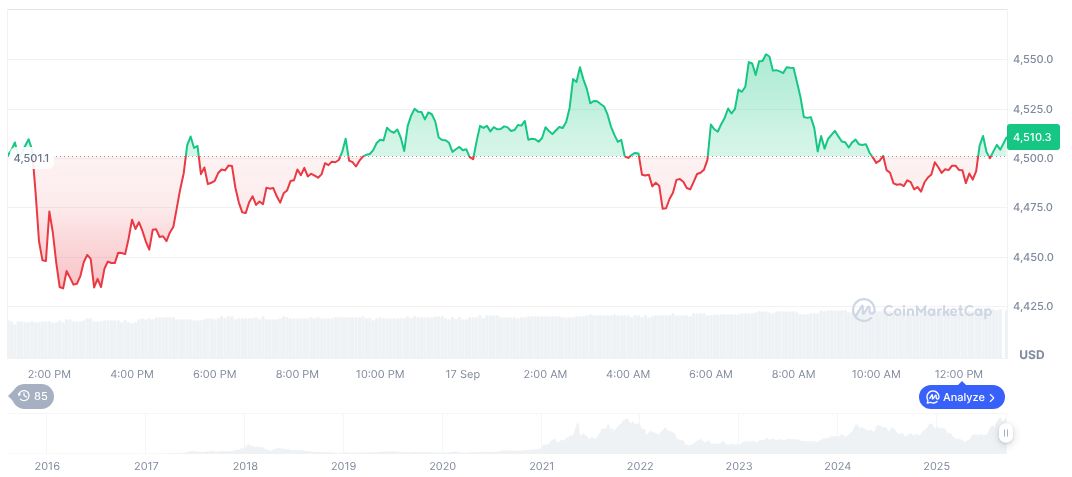Click the 17 Sep date label
This screenshot has height=477, width=1072.
(x=463, y=374)
